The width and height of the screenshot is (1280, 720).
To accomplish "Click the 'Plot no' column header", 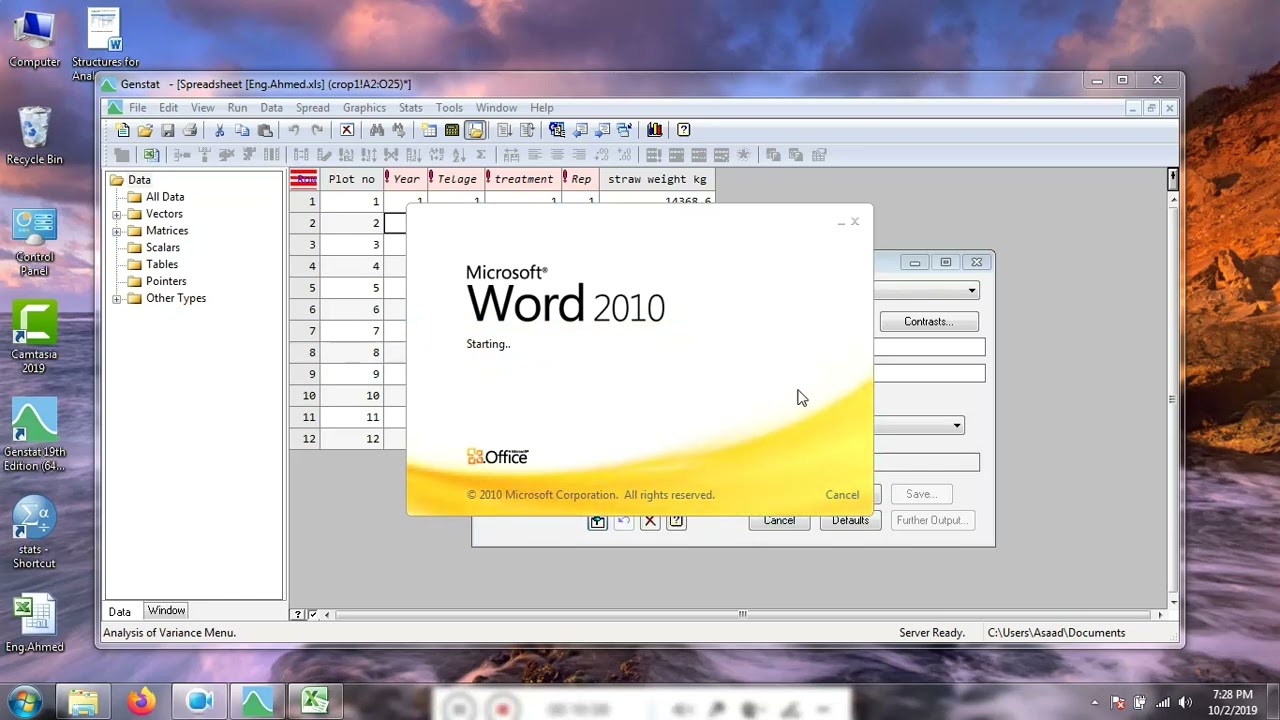I will [x=351, y=180].
